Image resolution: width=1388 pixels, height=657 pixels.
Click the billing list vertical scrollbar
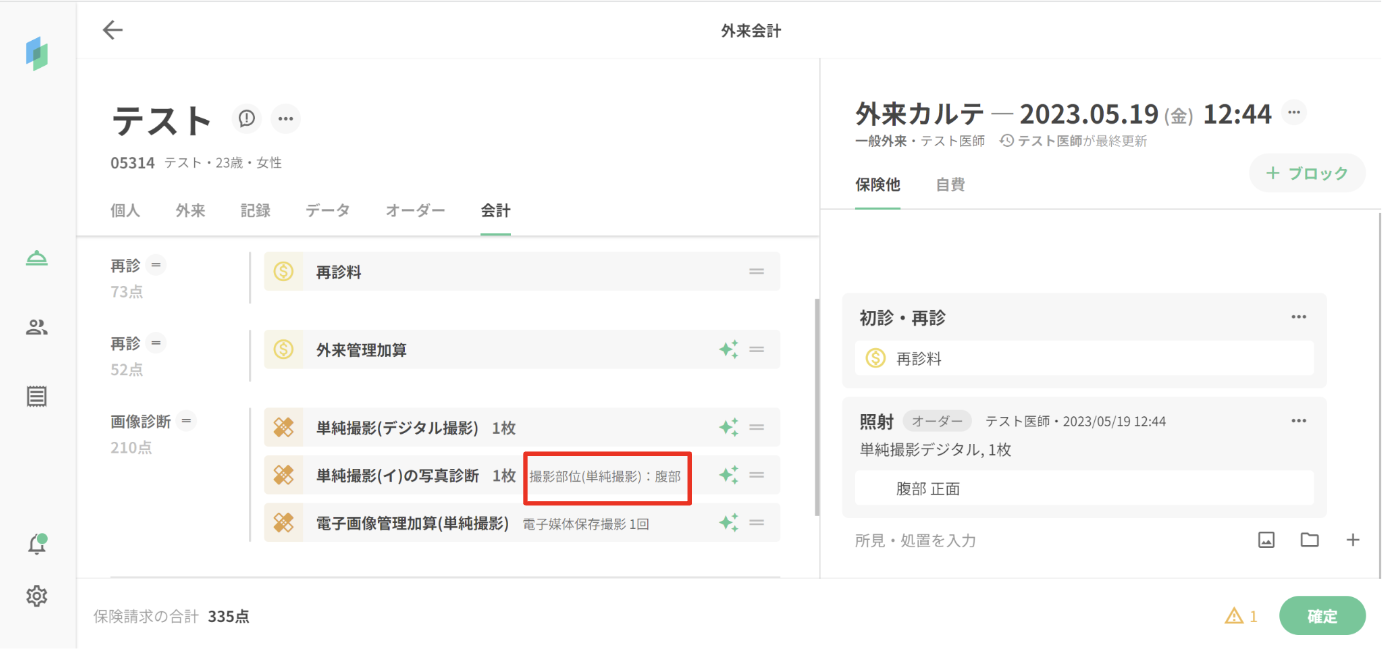point(817,407)
